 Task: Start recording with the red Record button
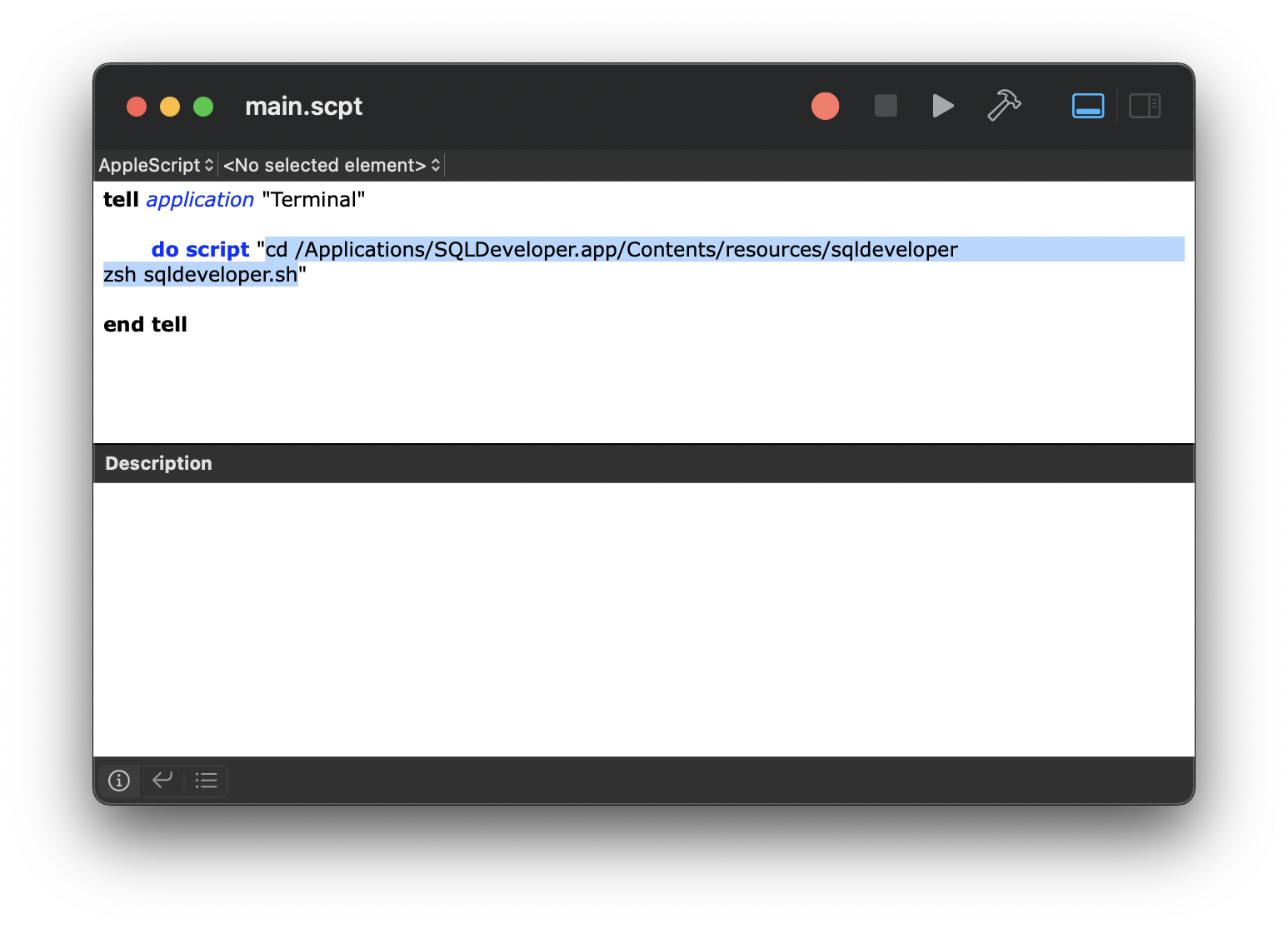[x=825, y=107]
